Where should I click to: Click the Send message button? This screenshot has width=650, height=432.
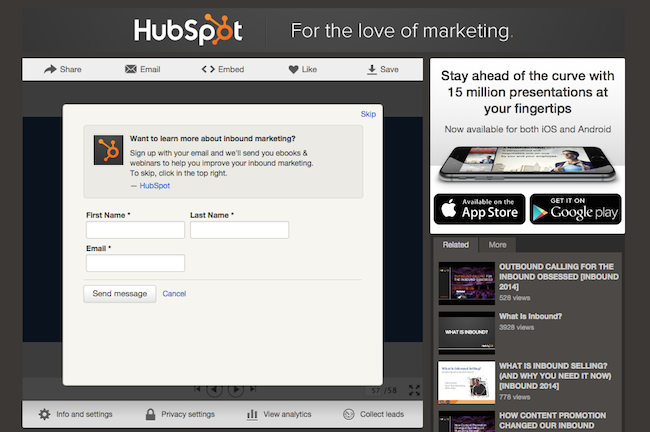click(x=120, y=294)
